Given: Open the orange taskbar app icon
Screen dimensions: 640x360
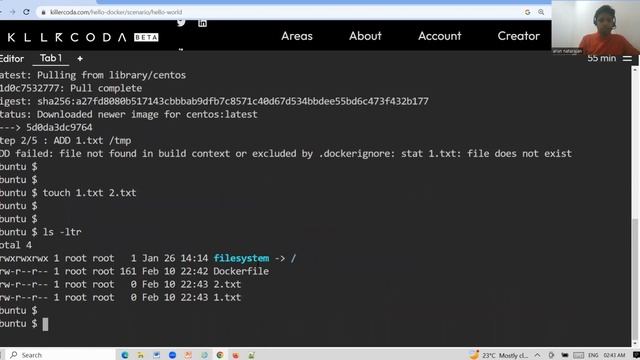Looking at the screenshot, I should click(x=188, y=355).
